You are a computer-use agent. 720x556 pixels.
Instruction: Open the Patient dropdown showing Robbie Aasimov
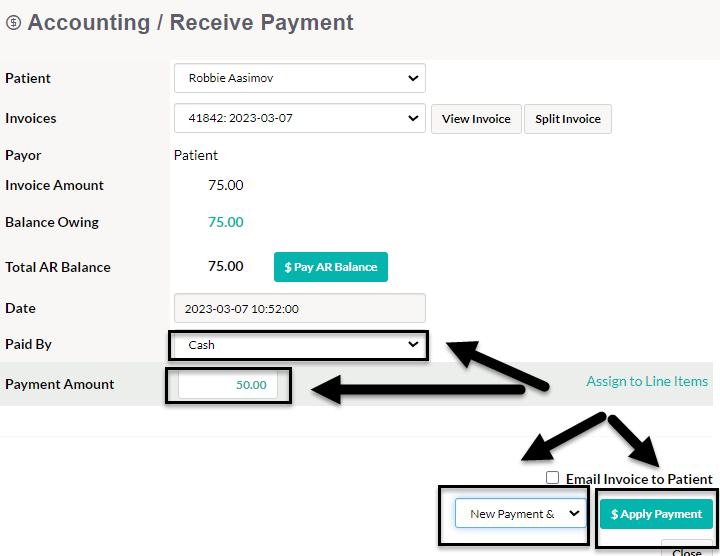click(299, 78)
